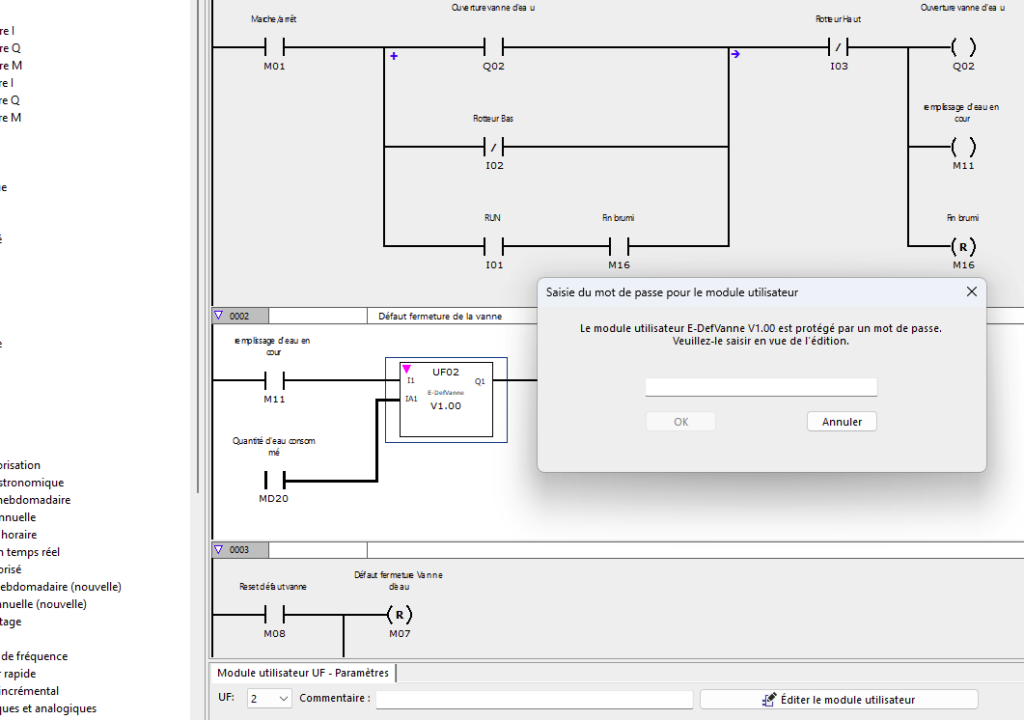Viewport: 1024px width, 720px height.
Task: Select astronomique tree item
Action: coord(32,483)
